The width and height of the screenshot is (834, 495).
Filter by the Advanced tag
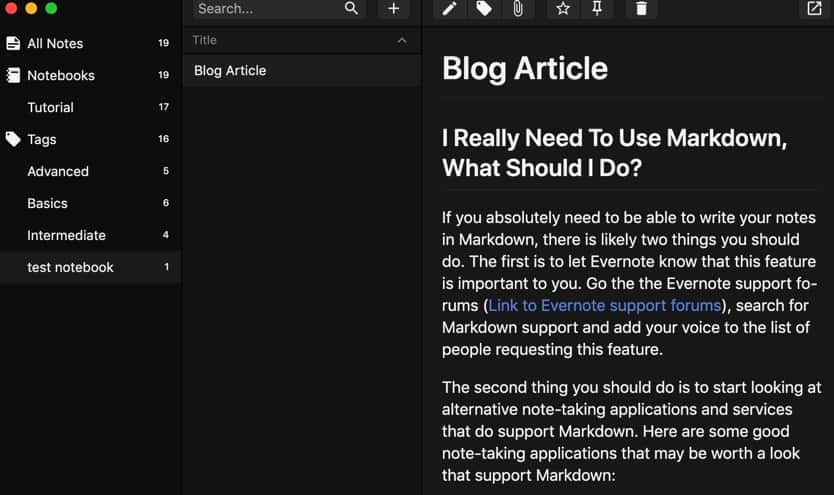[90, 171]
